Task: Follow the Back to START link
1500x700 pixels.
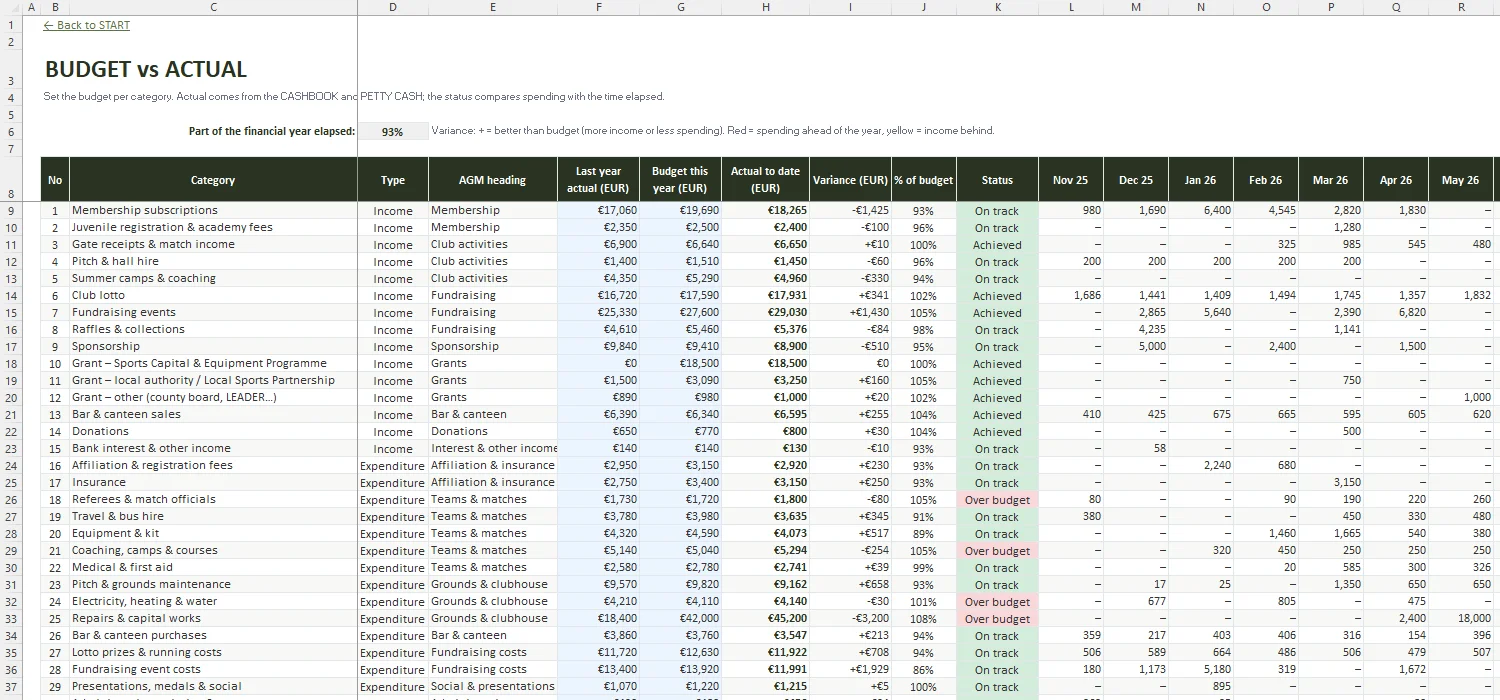Action: 87,25
